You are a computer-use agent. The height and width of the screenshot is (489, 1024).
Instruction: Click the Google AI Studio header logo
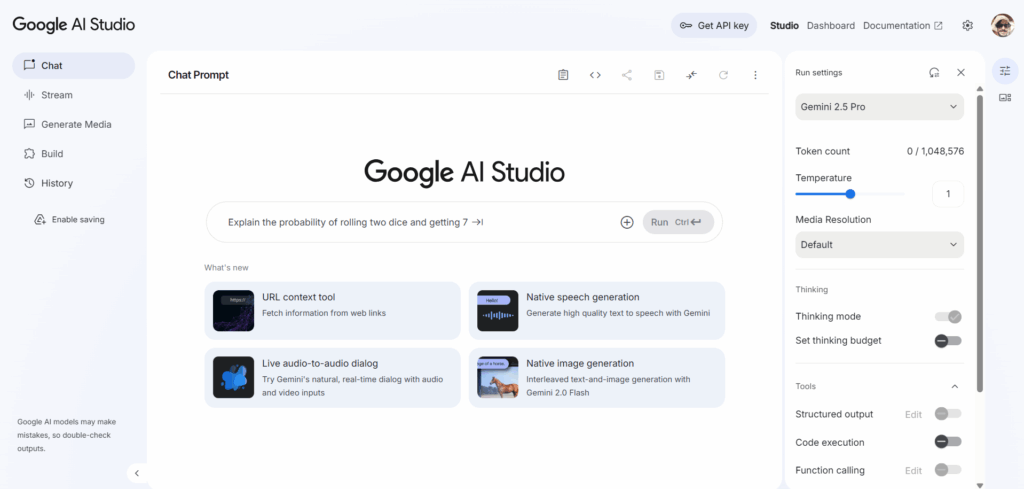(x=74, y=25)
